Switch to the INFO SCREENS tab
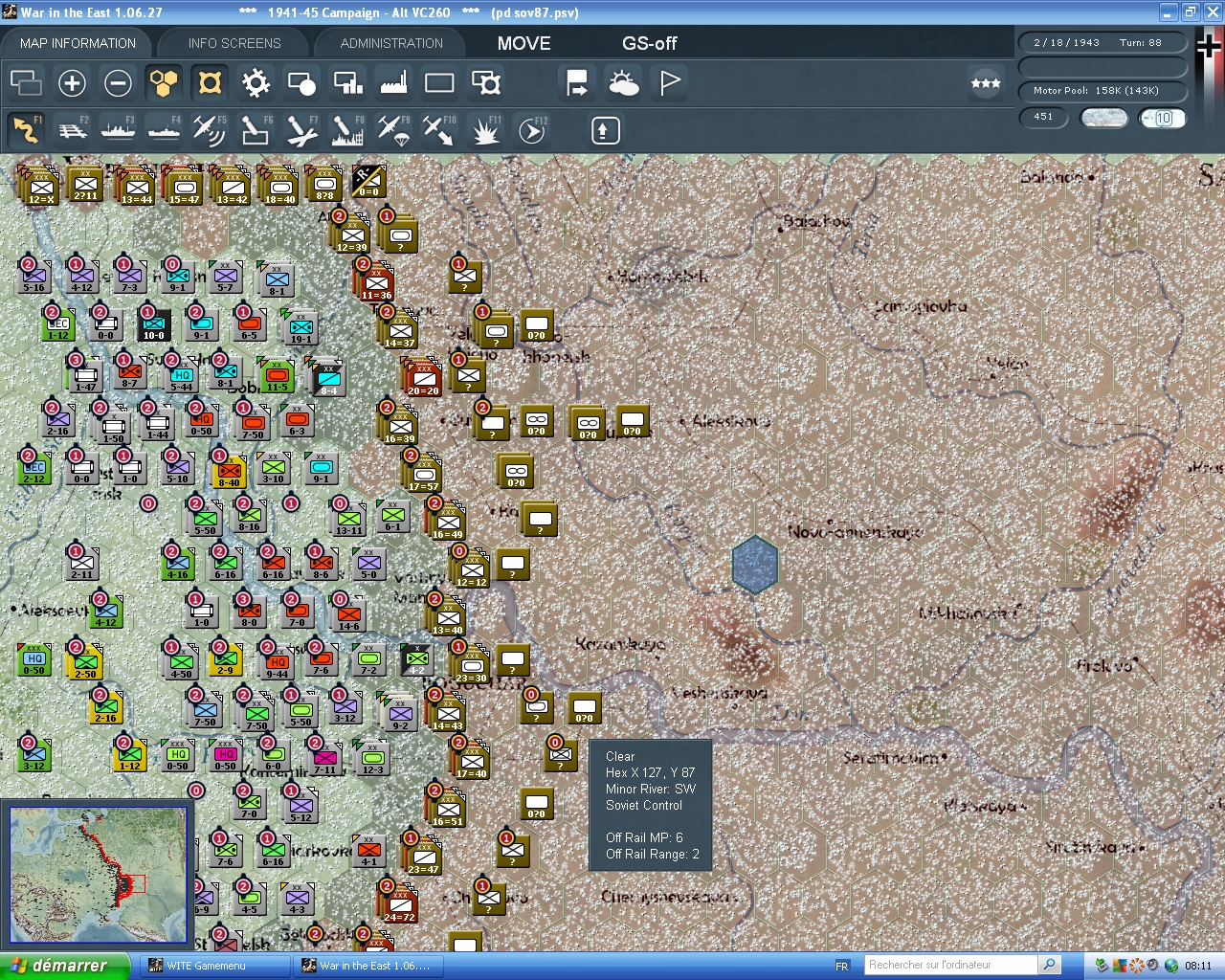 click(x=234, y=43)
